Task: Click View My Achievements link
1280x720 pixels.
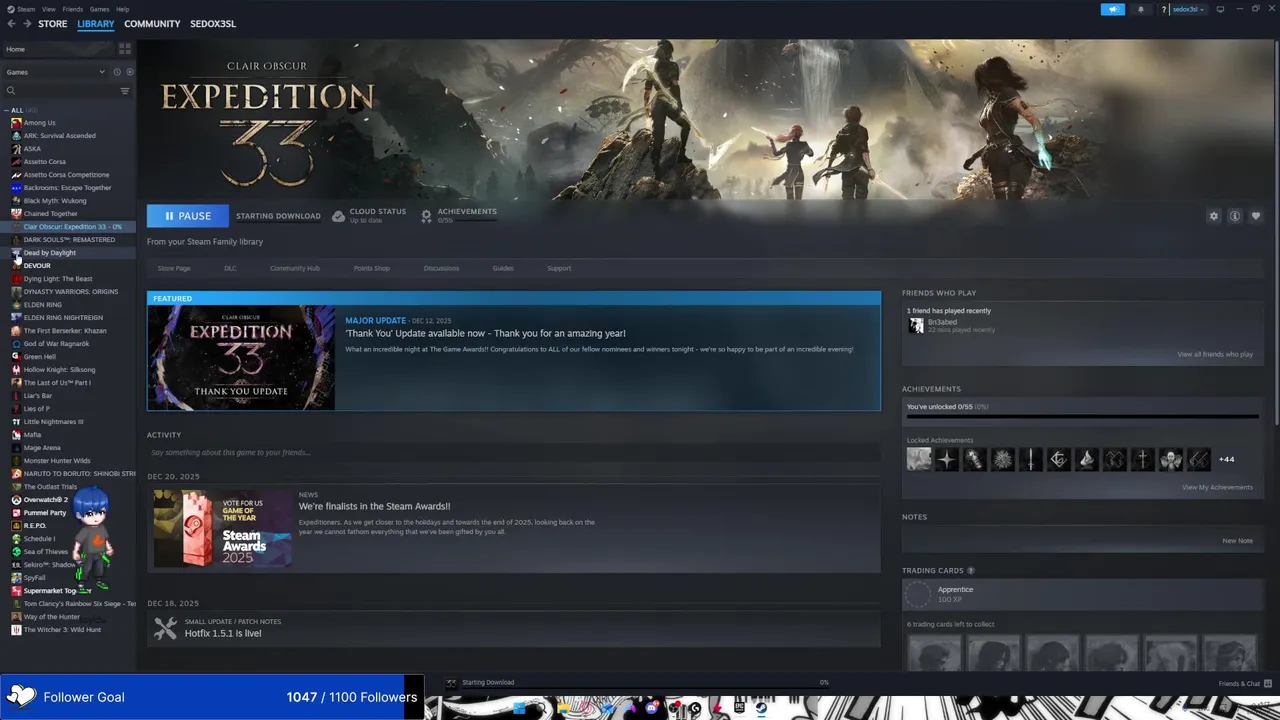Action: (1217, 487)
